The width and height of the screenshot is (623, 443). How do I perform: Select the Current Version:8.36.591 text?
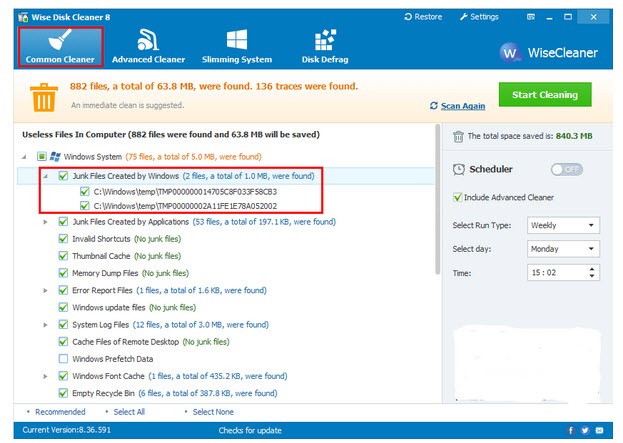point(66,430)
